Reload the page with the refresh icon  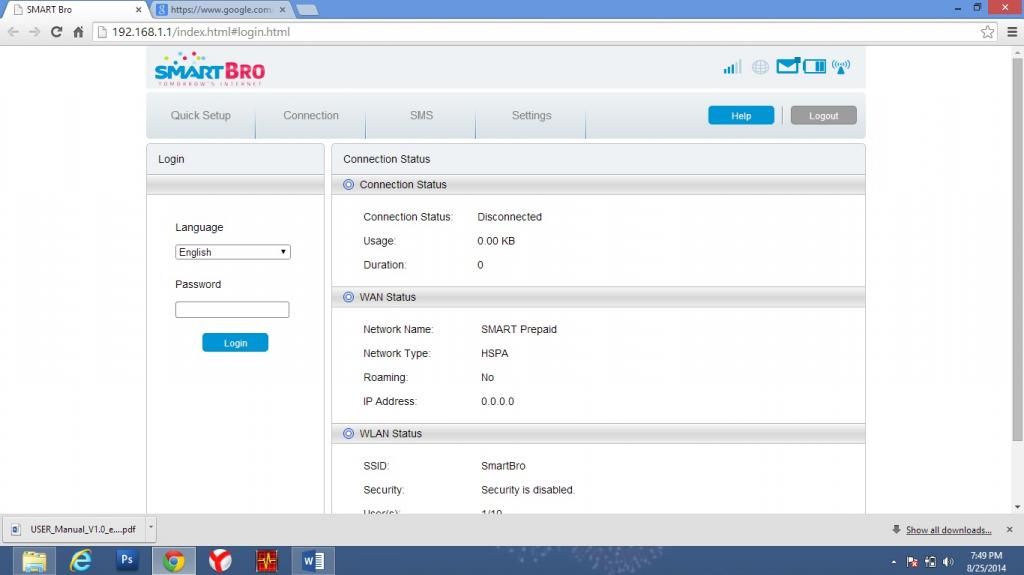[x=57, y=32]
